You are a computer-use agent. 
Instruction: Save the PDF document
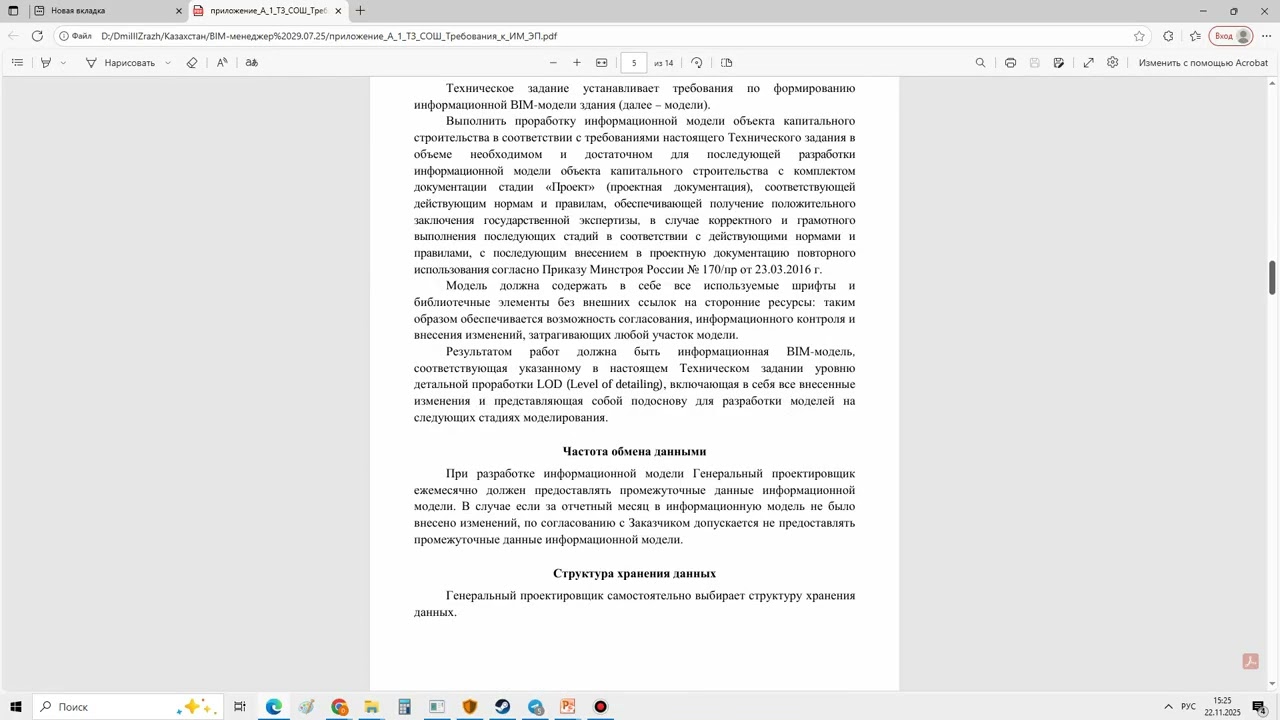[x=1034, y=62]
